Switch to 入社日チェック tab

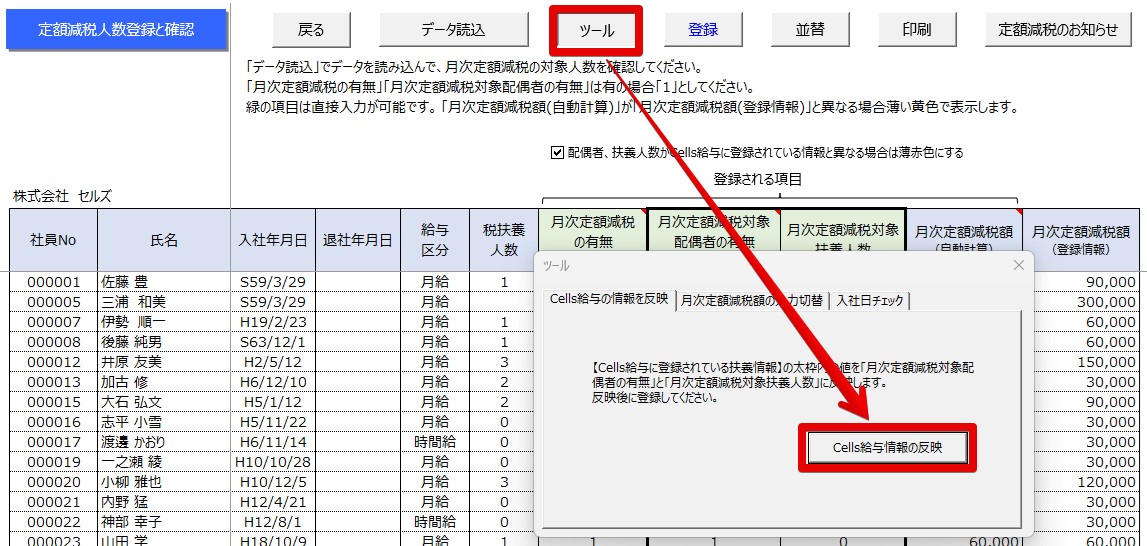pos(870,300)
